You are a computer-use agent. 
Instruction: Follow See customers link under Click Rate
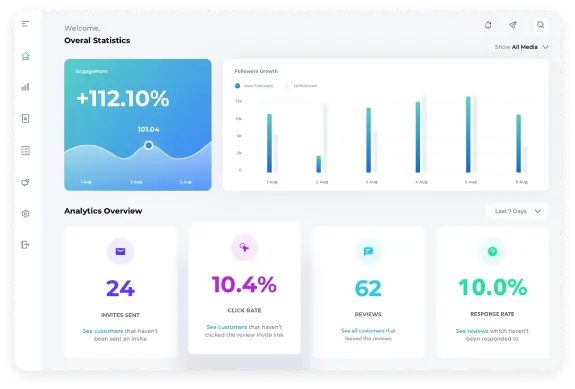(227, 327)
